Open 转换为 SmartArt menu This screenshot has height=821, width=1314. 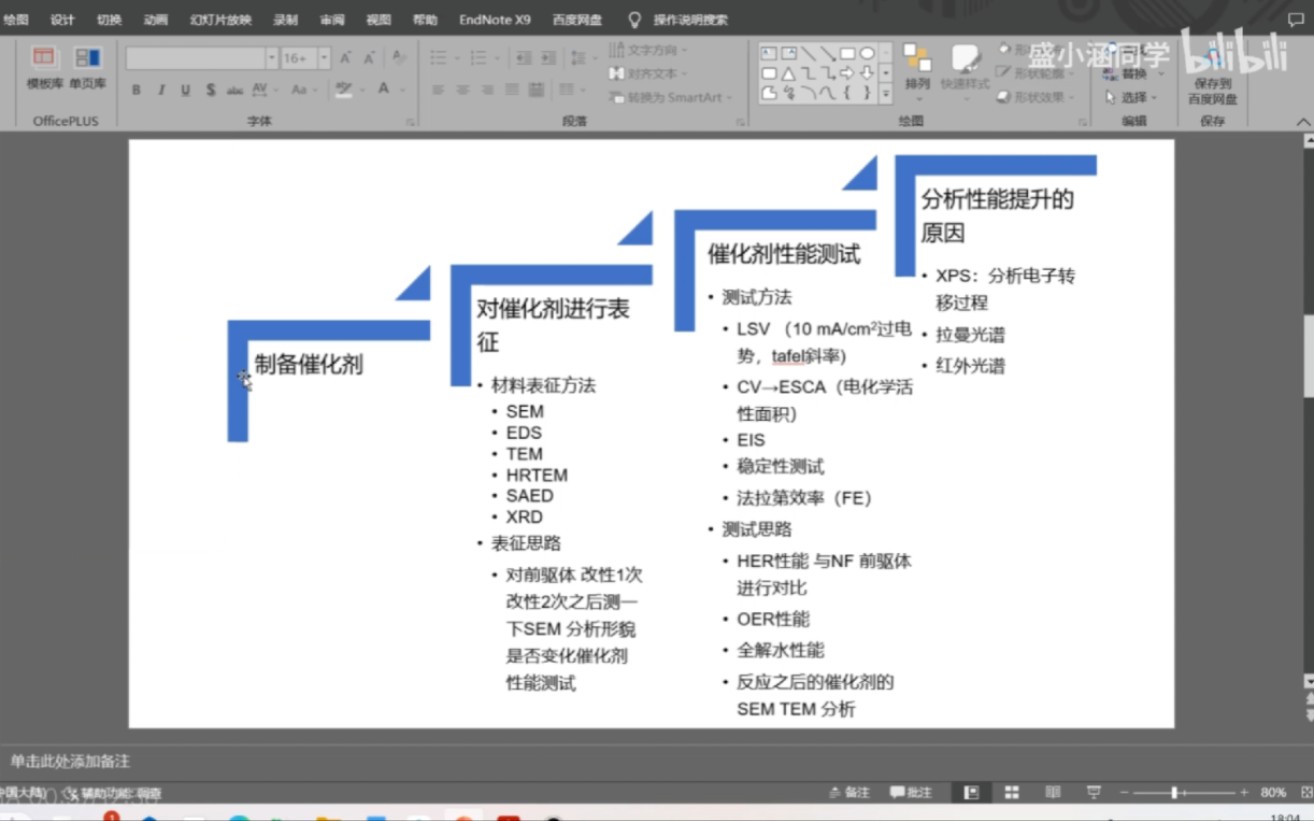[670, 97]
